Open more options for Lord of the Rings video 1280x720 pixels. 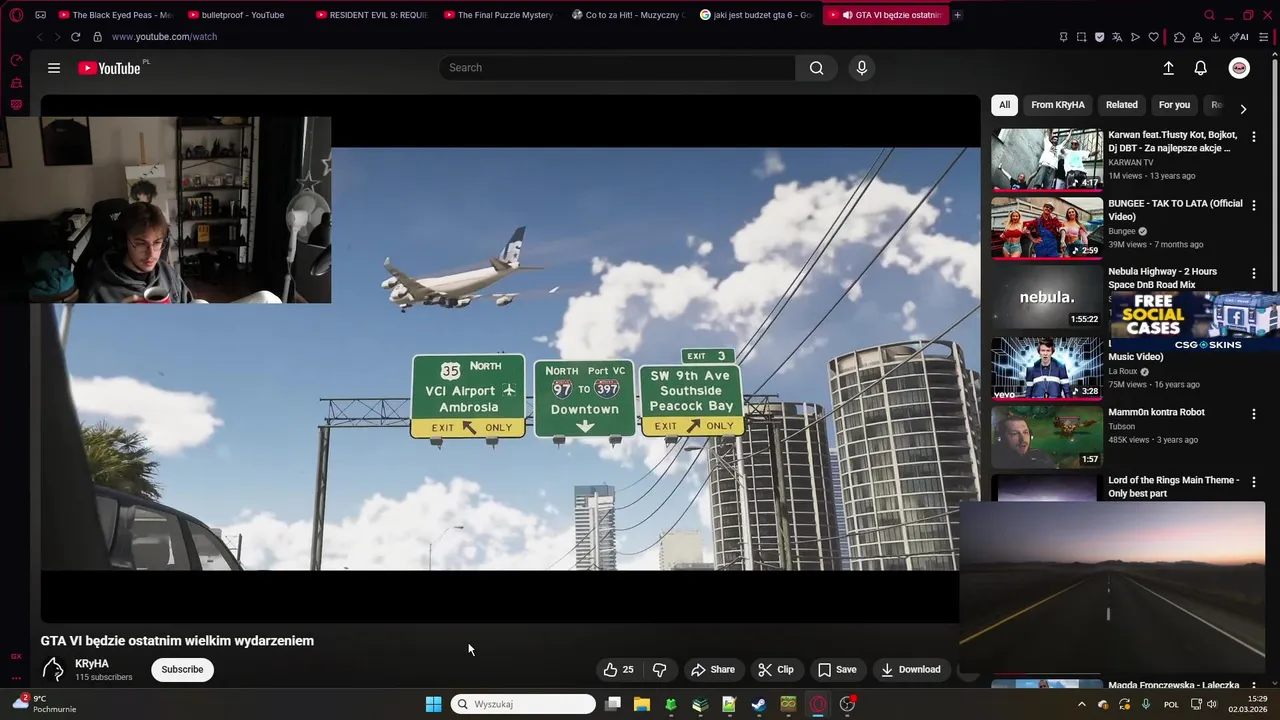tap(1254, 482)
